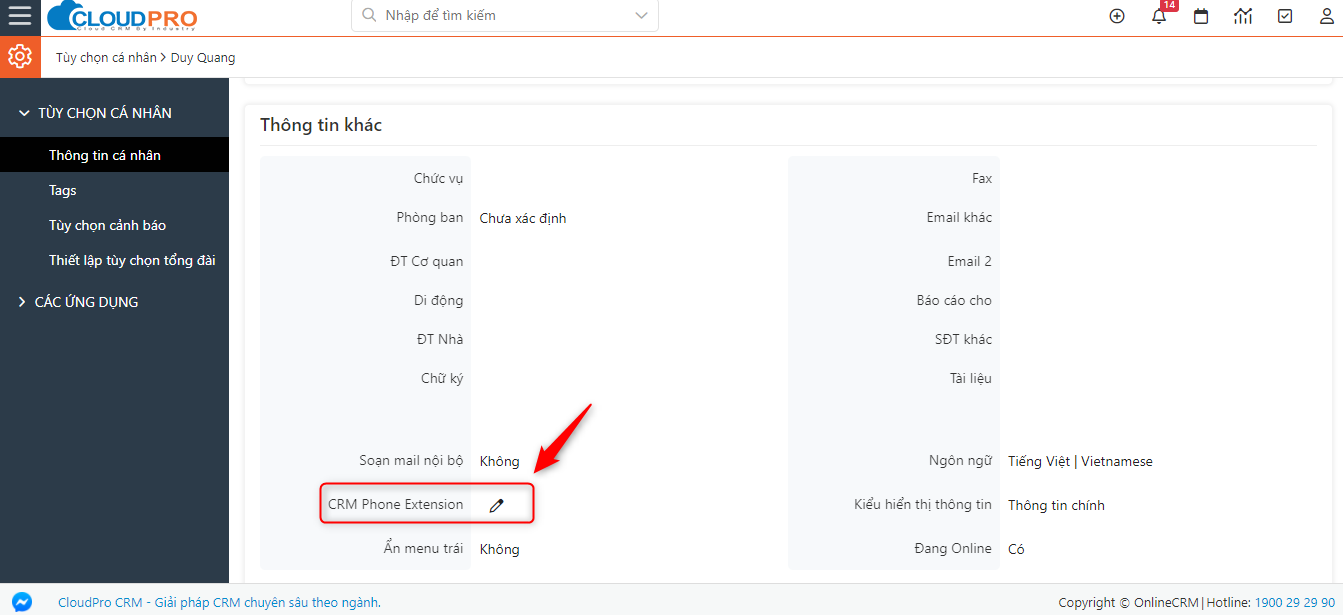Image resolution: width=1343 pixels, height=615 pixels.
Task: Click "Chưa xác định" Phòng ban value
Action: [523, 218]
